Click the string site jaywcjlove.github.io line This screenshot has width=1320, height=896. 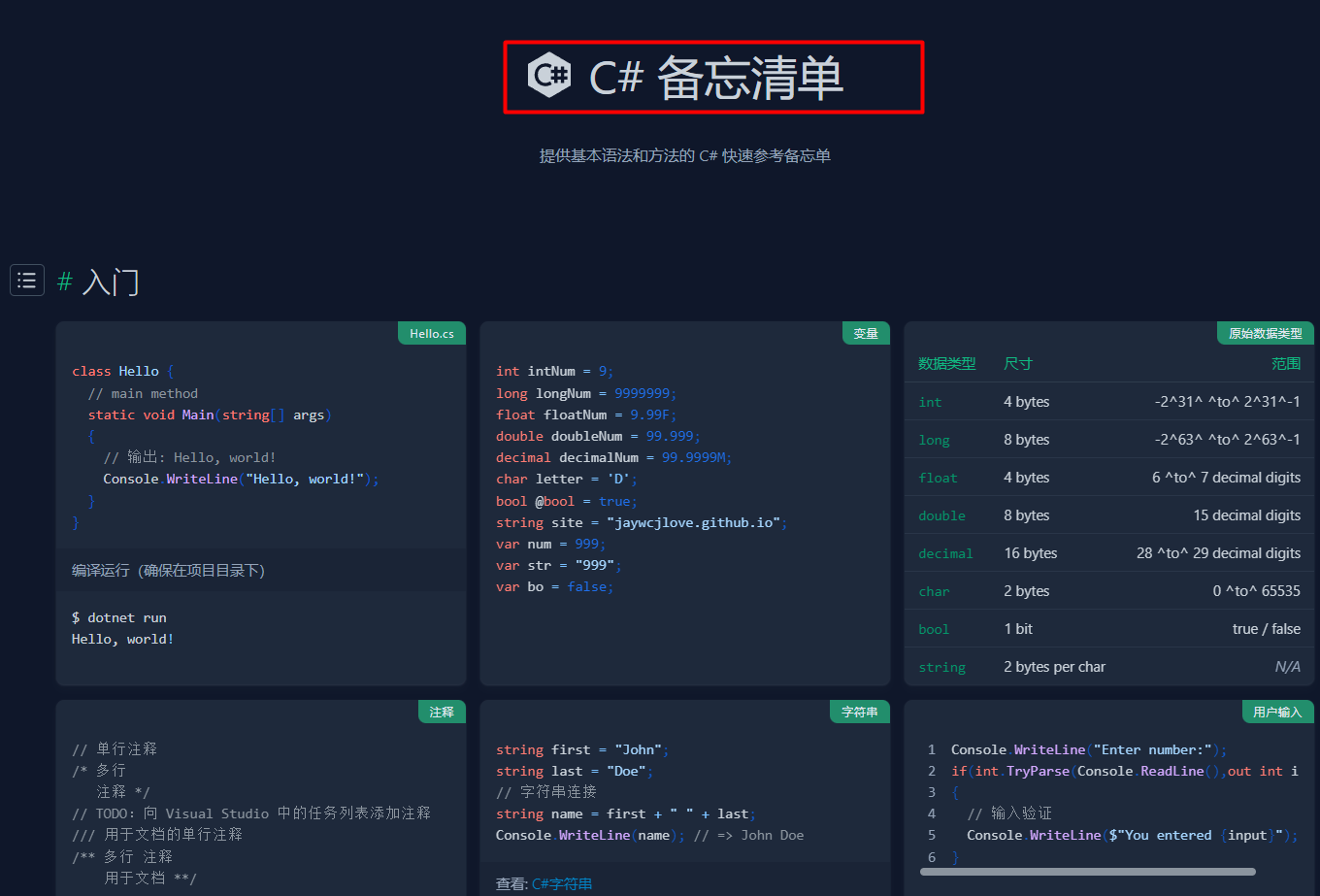[x=642, y=522]
